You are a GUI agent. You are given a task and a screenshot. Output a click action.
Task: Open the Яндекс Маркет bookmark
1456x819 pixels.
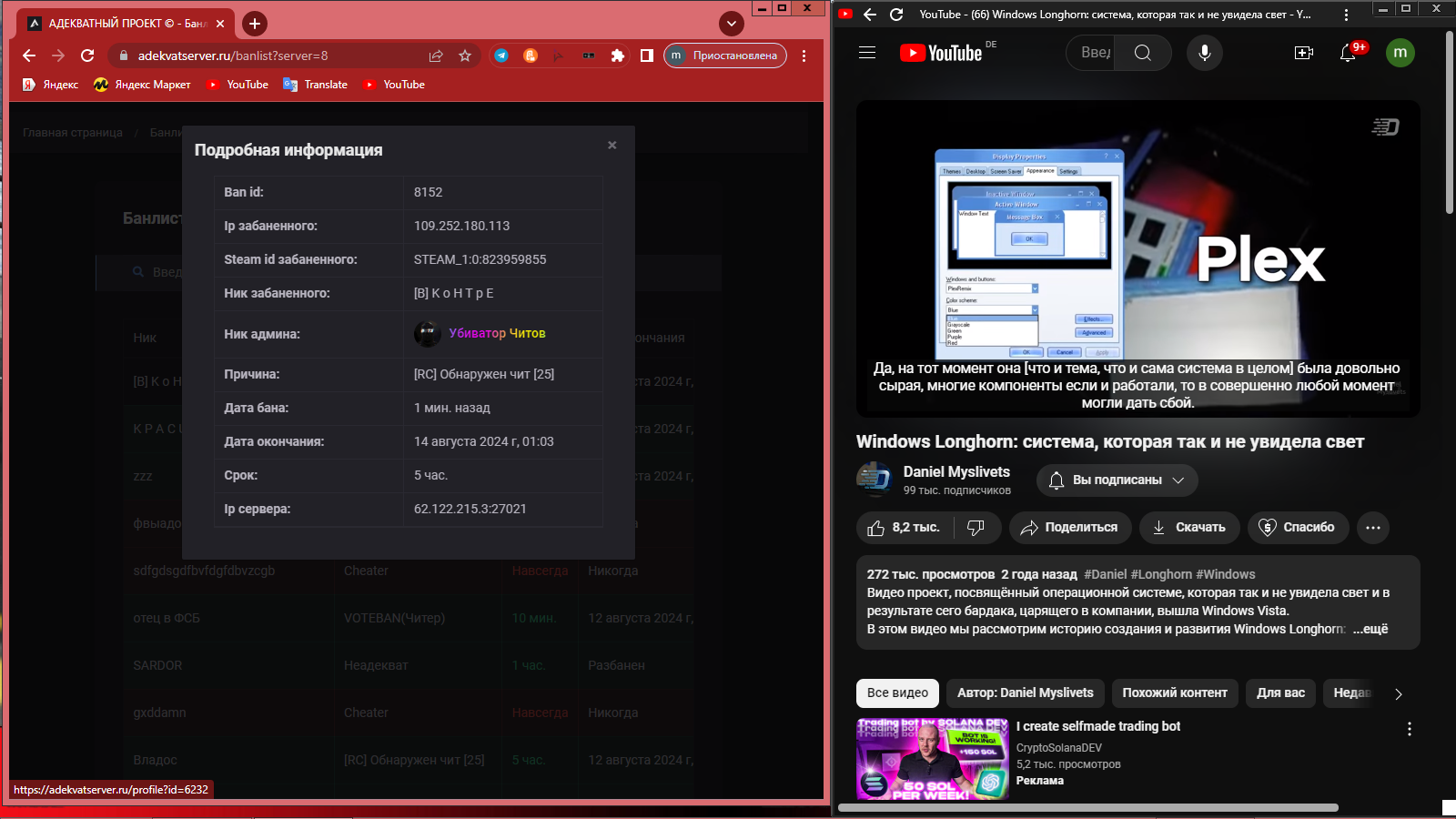click(x=142, y=85)
